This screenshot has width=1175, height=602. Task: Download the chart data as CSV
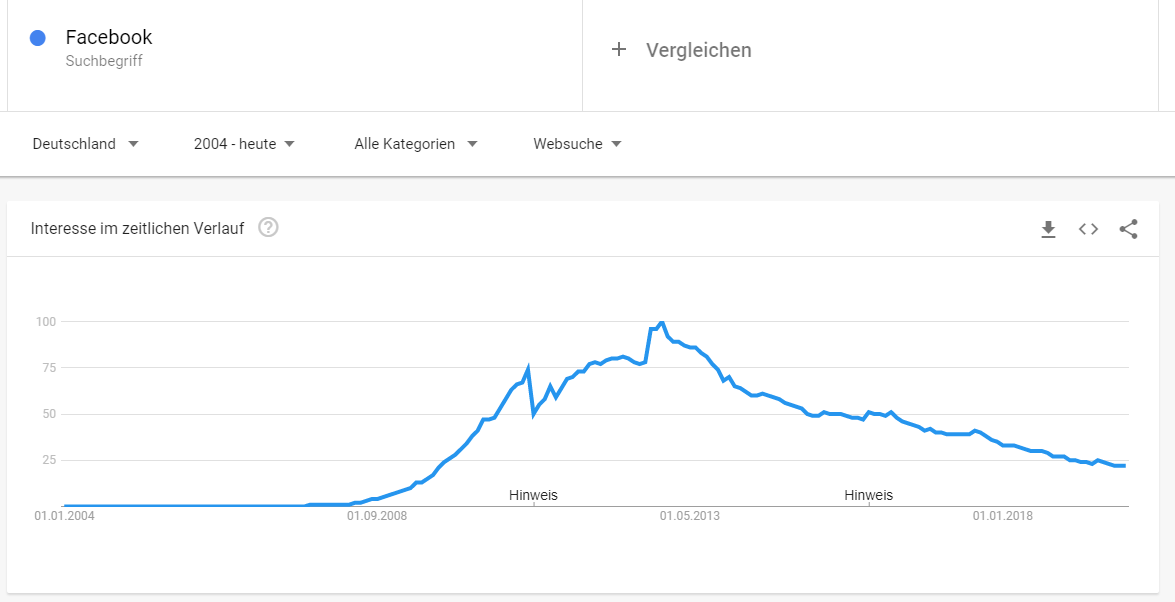(x=1048, y=229)
